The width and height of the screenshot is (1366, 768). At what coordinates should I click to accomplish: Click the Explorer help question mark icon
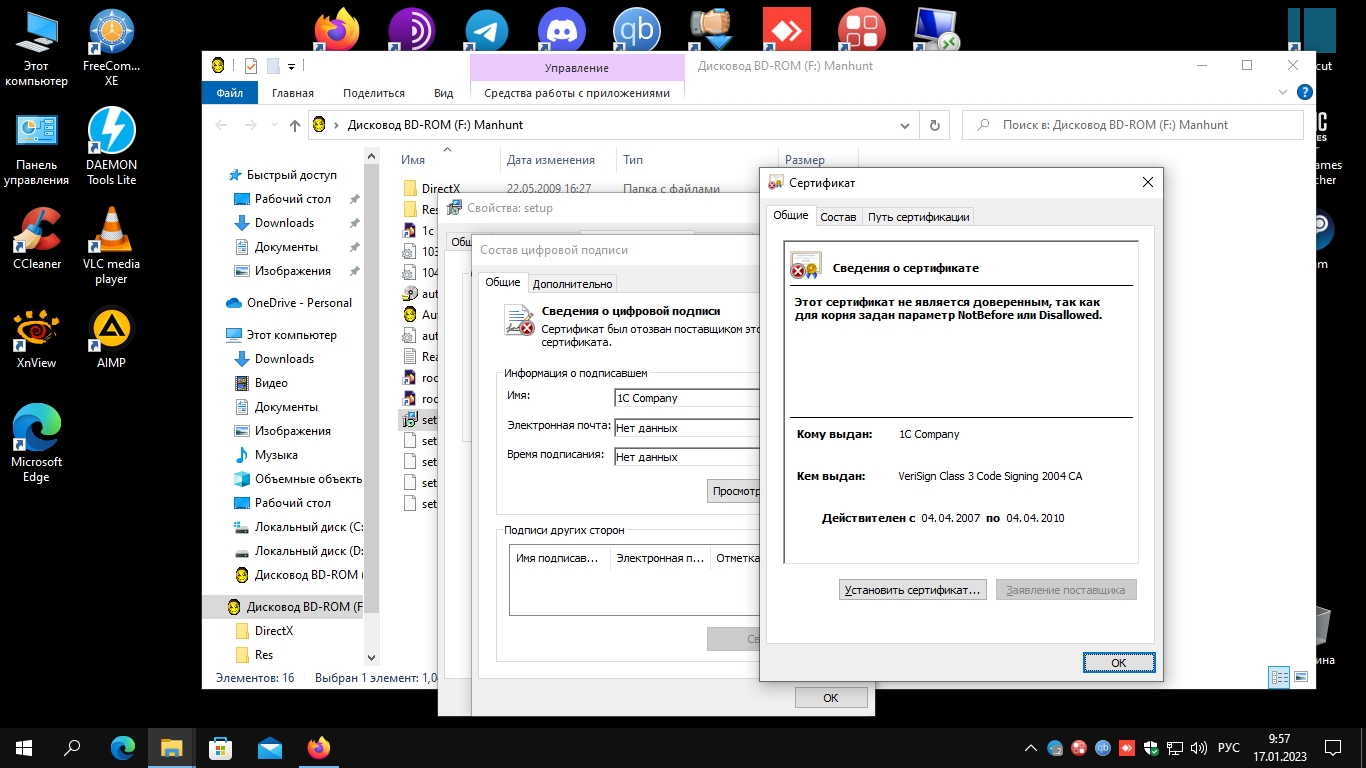point(1304,92)
